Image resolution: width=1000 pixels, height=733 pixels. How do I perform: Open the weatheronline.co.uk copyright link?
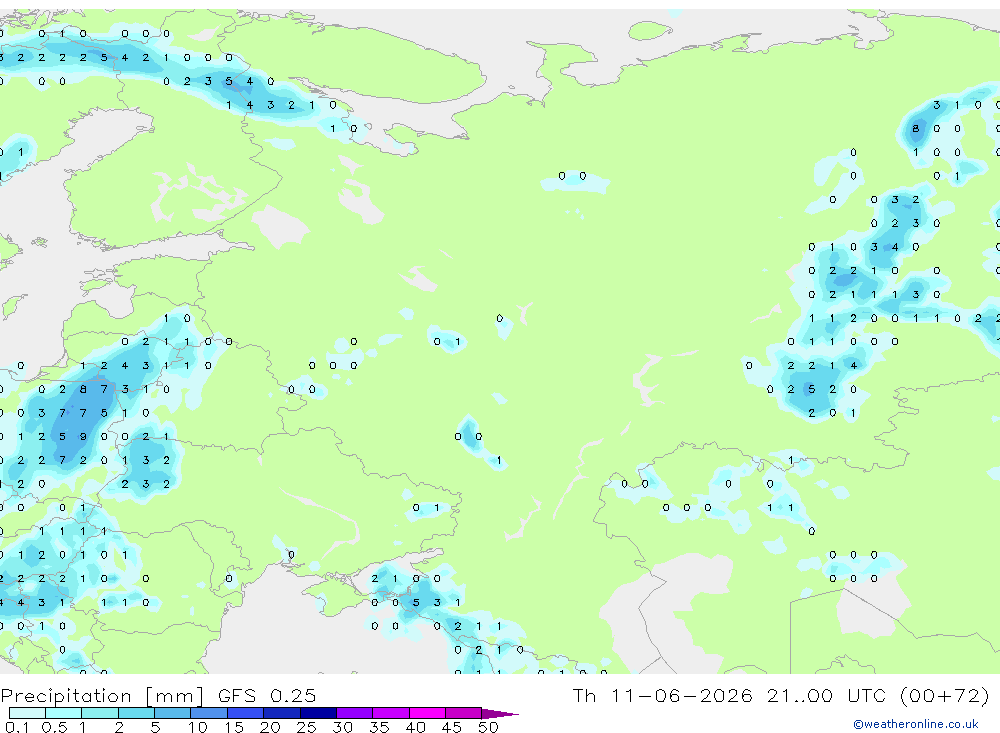[x=915, y=724]
